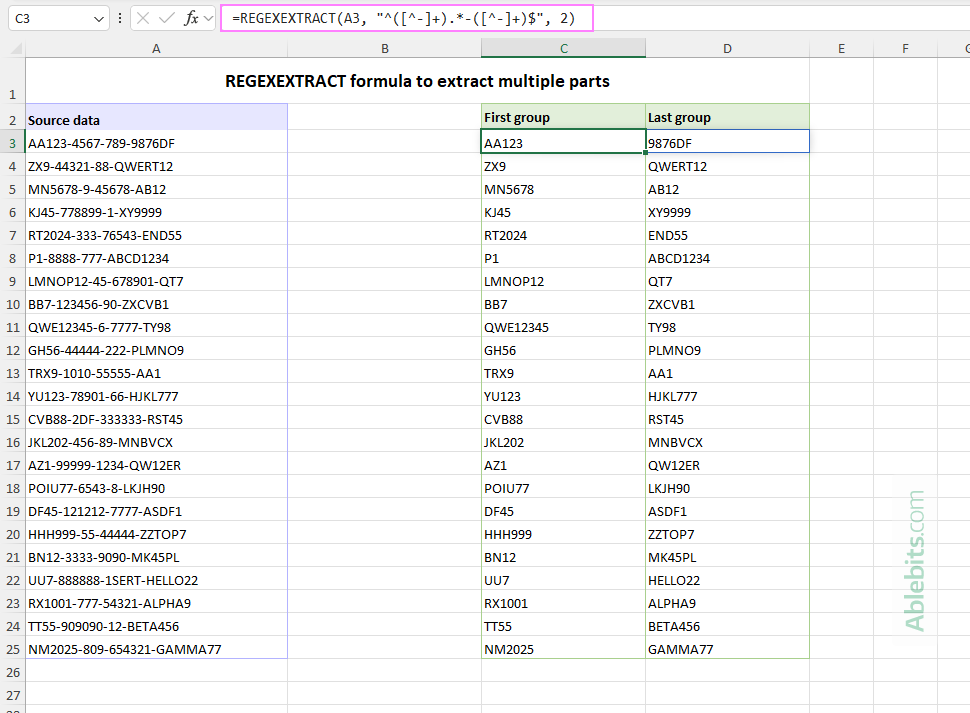
Task: Select cell 'AA123-4567-789-9876DF'
Action: click(x=157, y=143)
